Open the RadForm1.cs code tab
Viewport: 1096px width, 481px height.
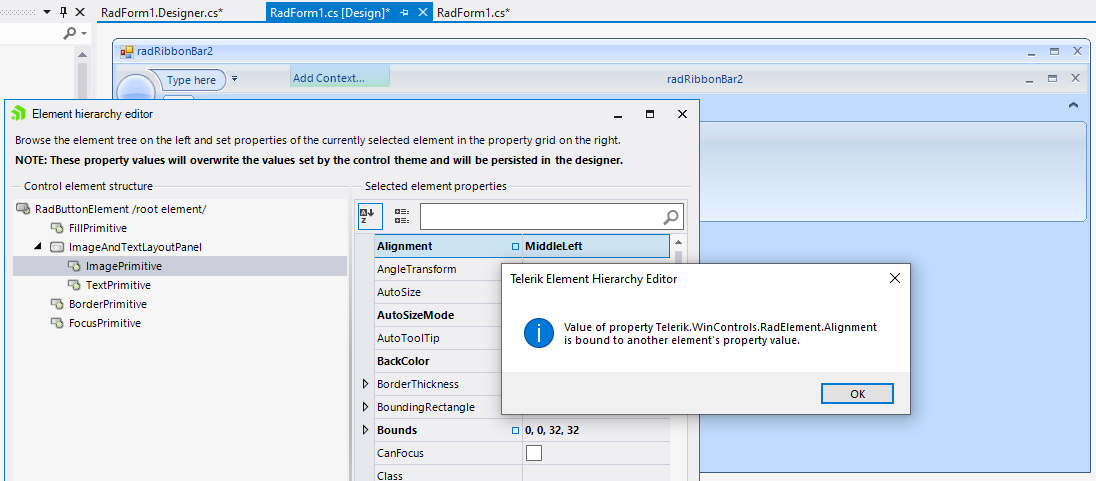coord(473,13)
